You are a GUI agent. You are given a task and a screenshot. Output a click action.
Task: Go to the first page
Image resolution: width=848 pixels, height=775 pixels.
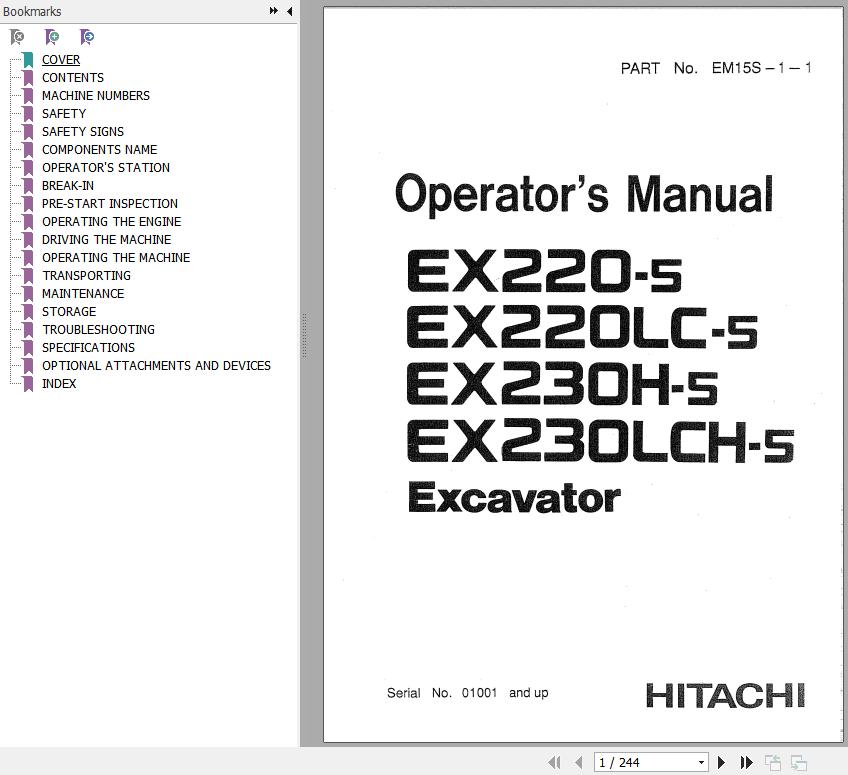point(554,763)
